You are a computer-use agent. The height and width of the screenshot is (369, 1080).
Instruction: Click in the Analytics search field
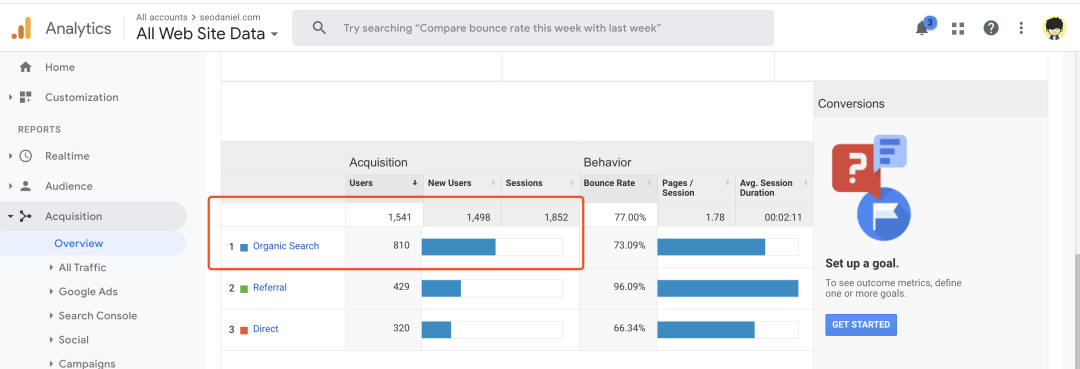[532, 28]
